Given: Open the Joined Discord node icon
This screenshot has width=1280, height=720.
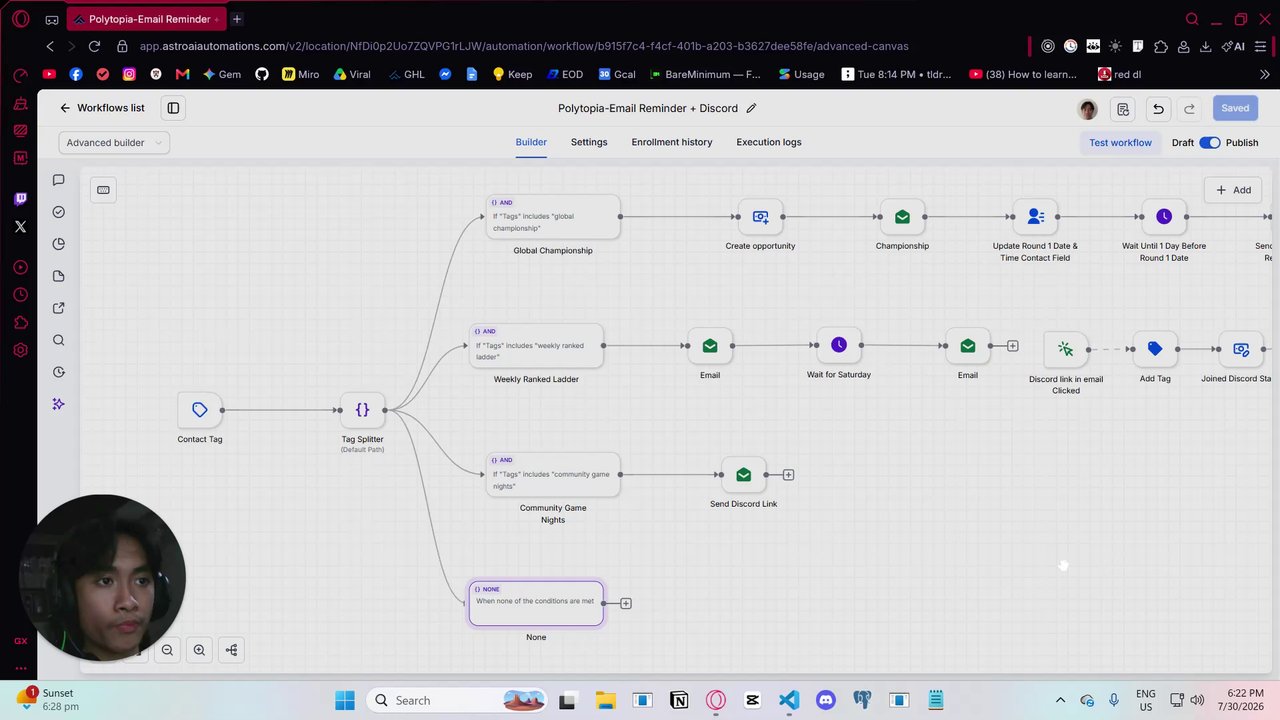Looking at the screenshot, I should pos(1241,349).
